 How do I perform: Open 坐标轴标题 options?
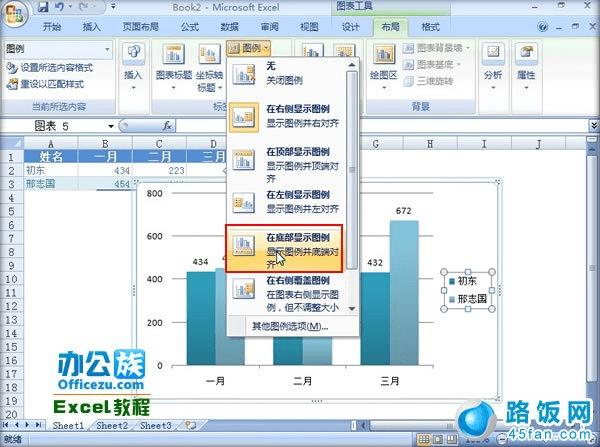[209, 68]
